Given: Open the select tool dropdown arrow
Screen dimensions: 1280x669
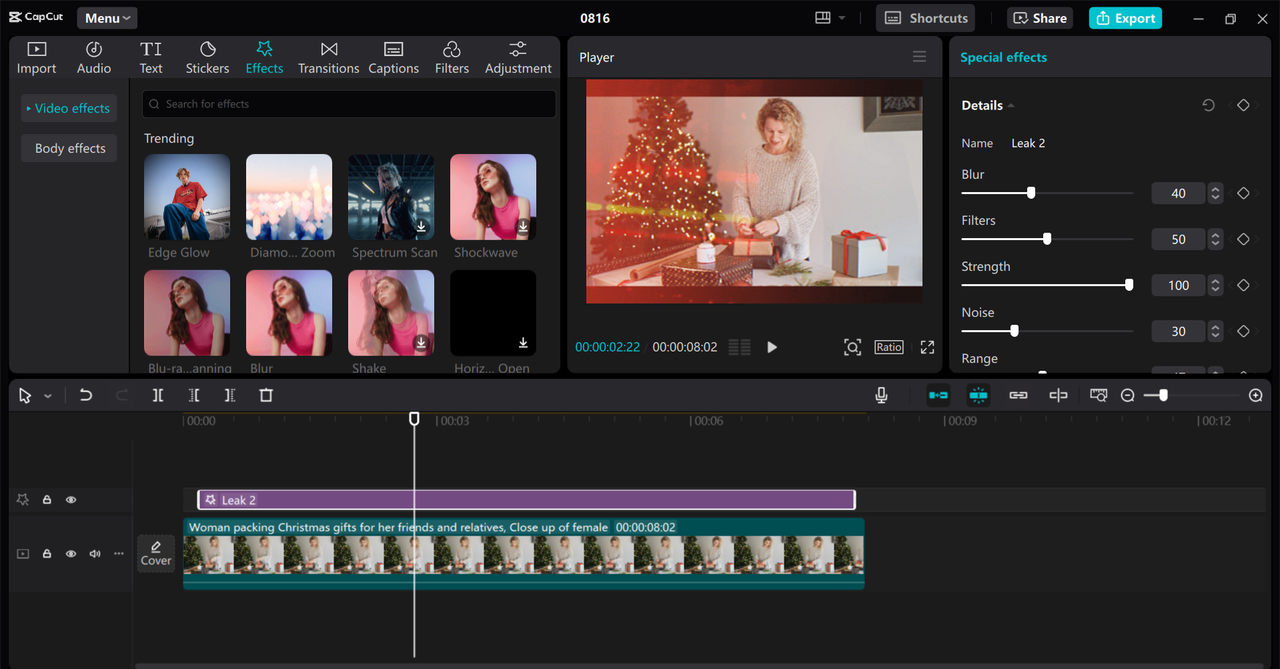Looking at the screenshot, I should (x=47, y=396).
